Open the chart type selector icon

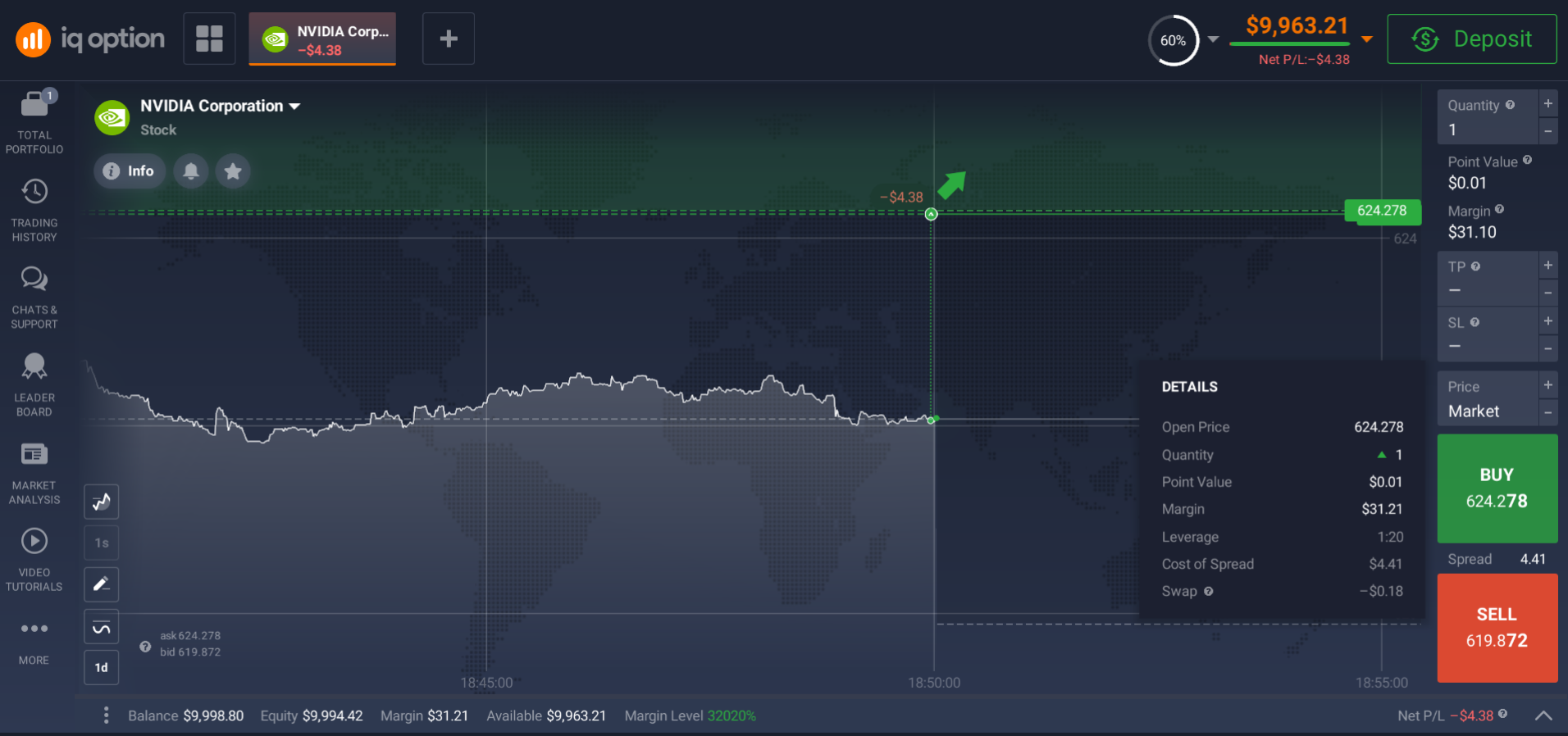click(x=102, y=502)
